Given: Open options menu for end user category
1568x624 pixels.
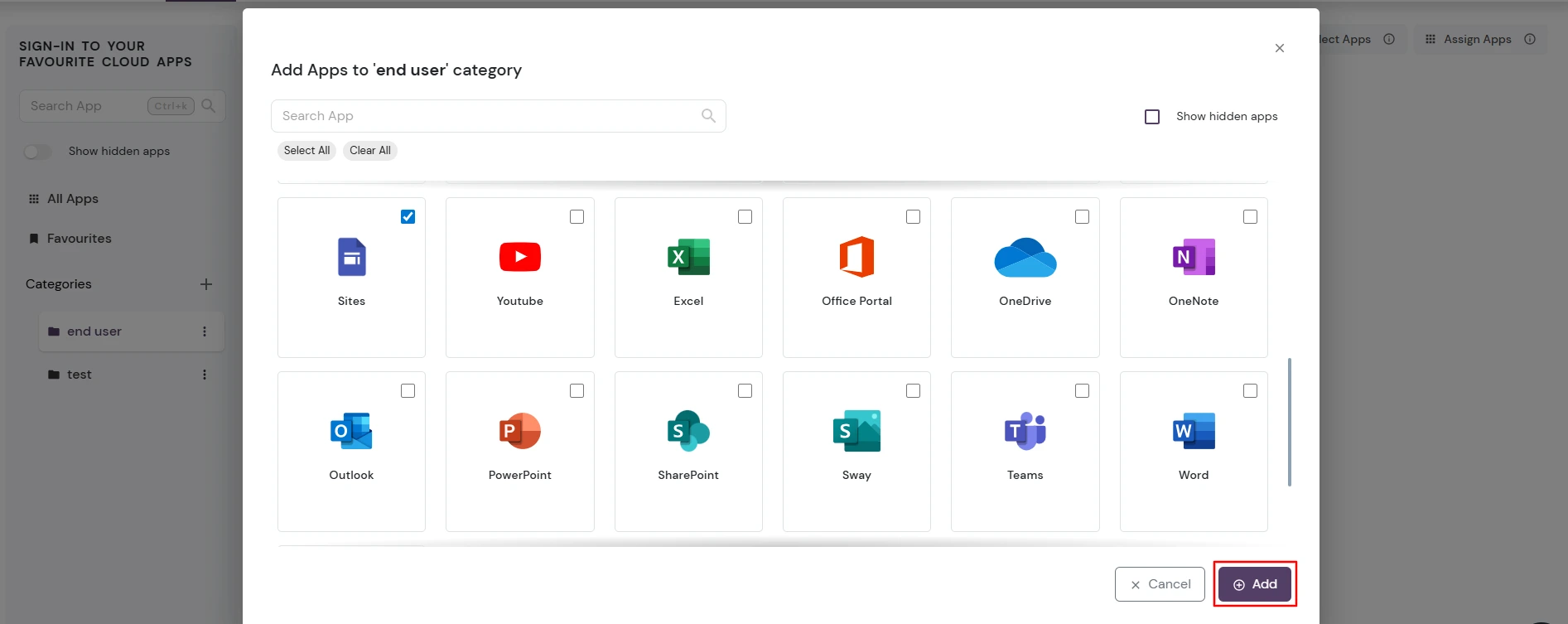Looking at the screenshot, I should coord(205,331).
